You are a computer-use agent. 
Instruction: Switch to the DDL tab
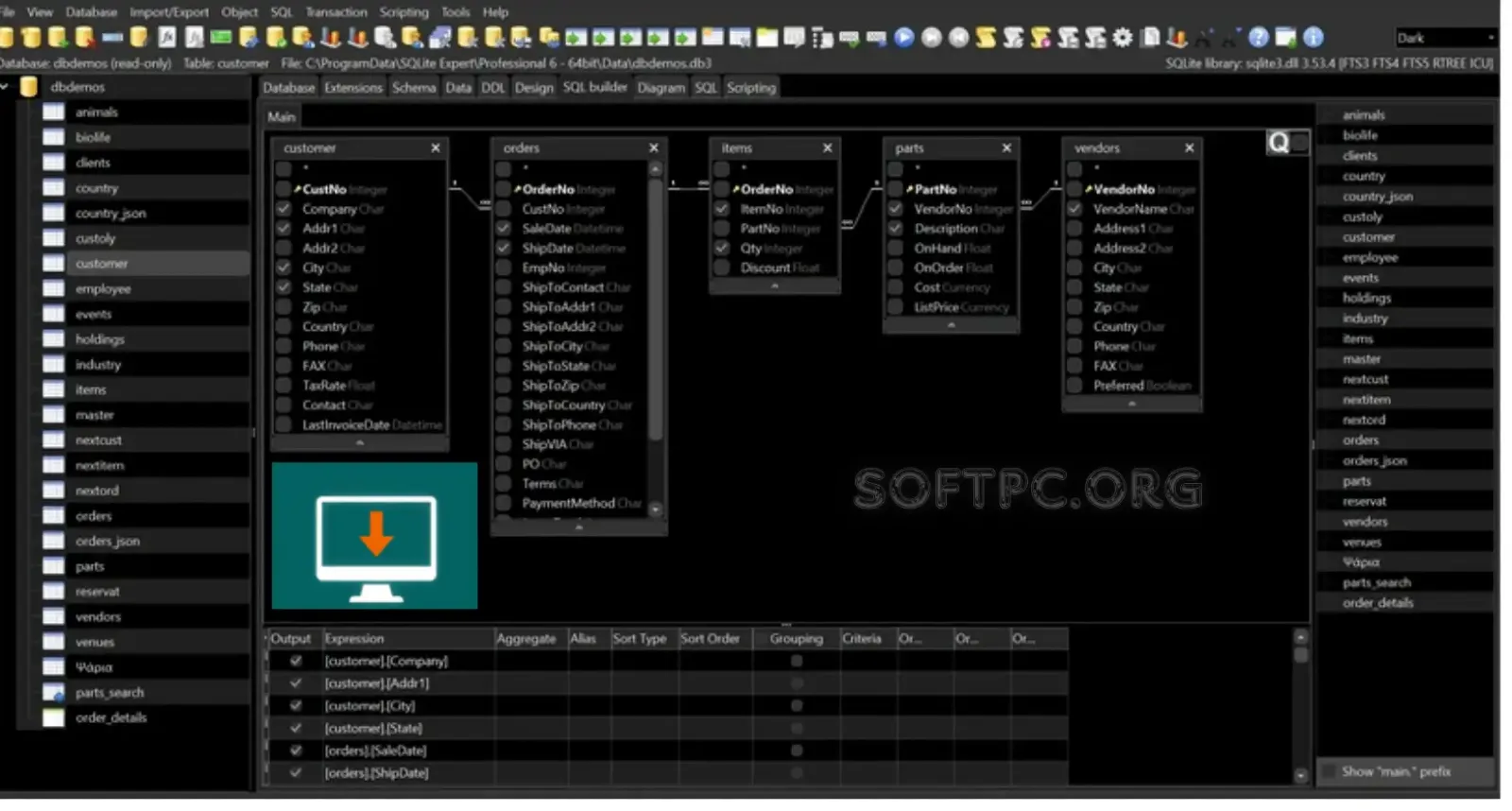click(492, 88)
